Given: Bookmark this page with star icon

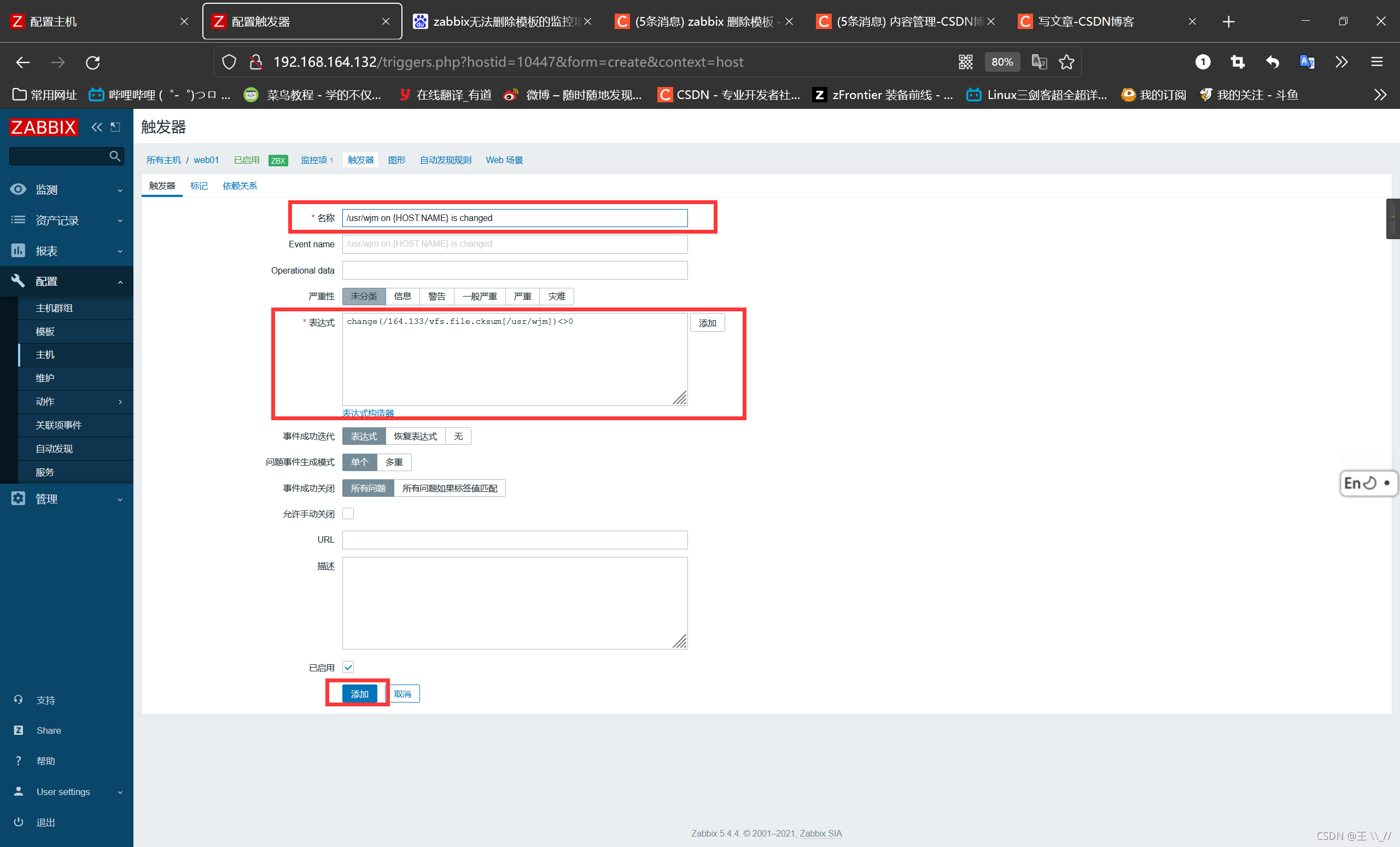Looking at the screenshot, I should click(1066, 62).
